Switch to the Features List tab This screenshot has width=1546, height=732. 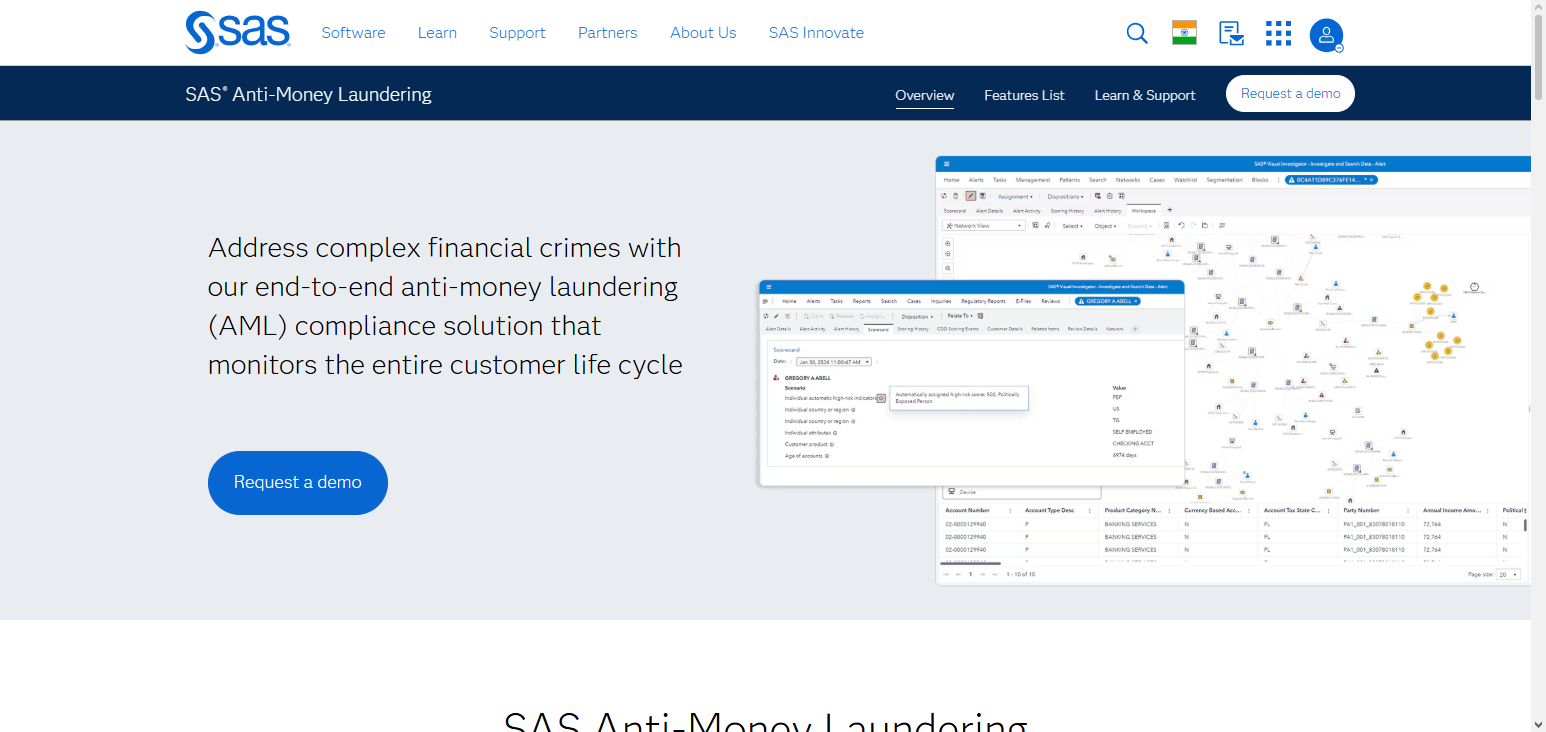coord(1024,95)
